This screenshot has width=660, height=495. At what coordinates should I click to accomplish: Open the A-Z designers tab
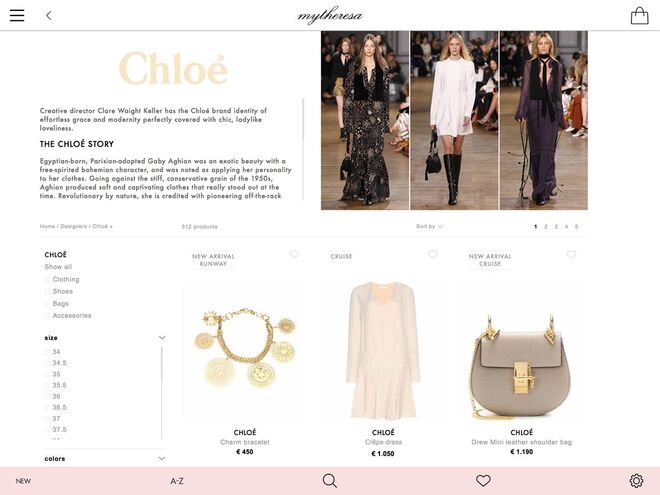[177, 481]
